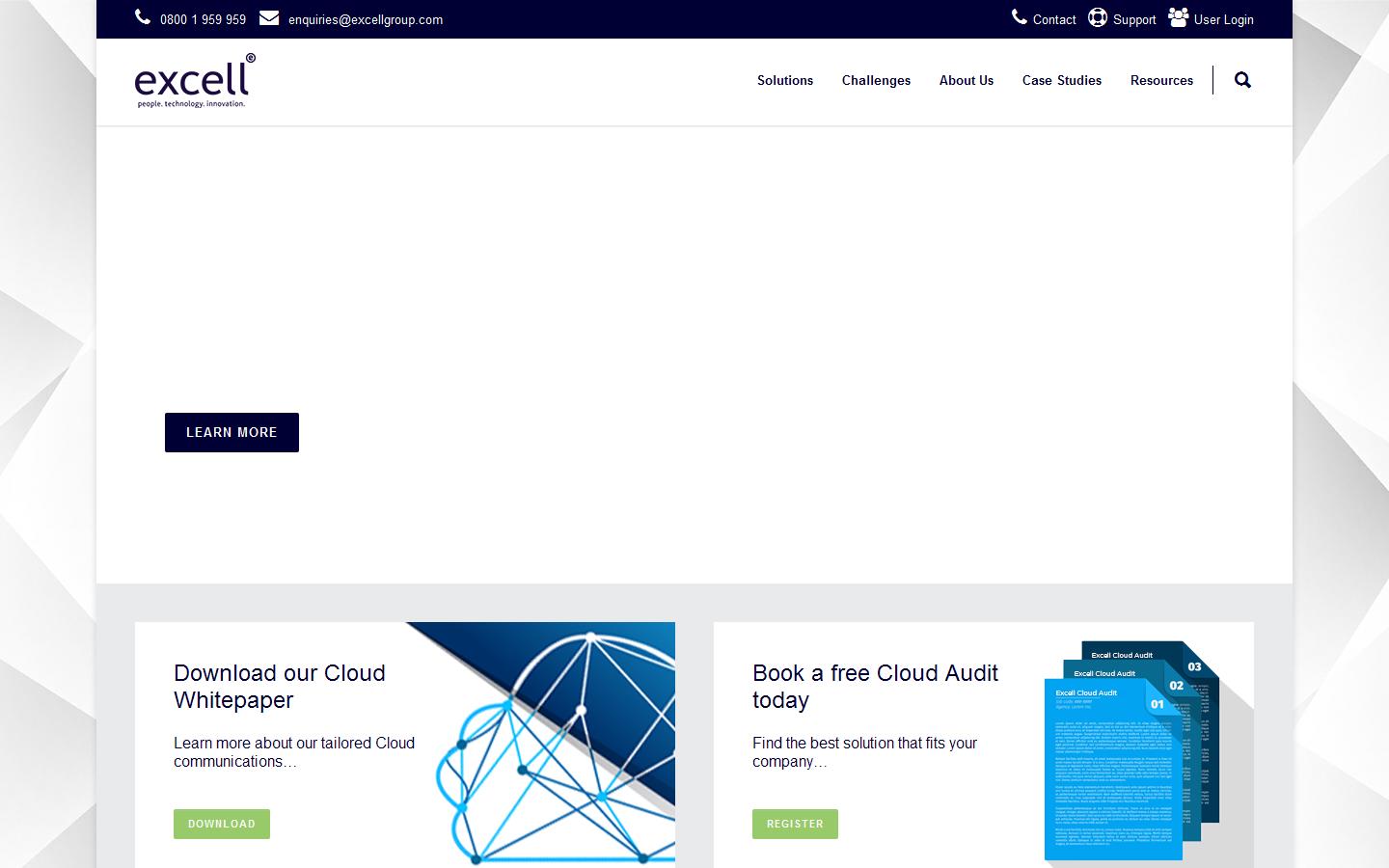1389x868 pixels.
Task: Open the Challenges menu
Action: coord(876,81)
